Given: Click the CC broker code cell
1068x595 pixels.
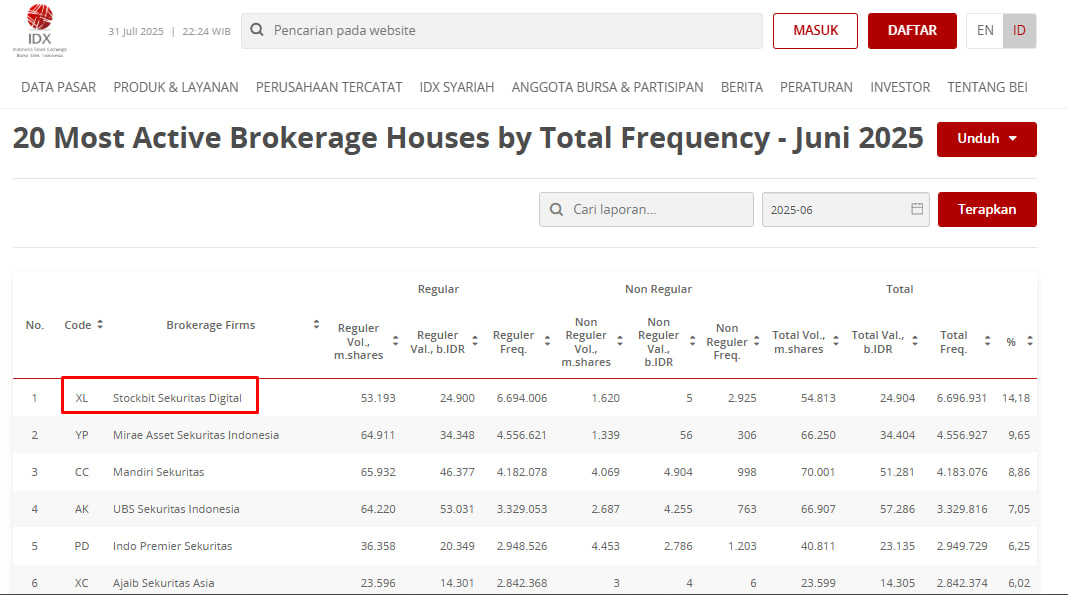Looking at the screenshot, I should point(82,472).
